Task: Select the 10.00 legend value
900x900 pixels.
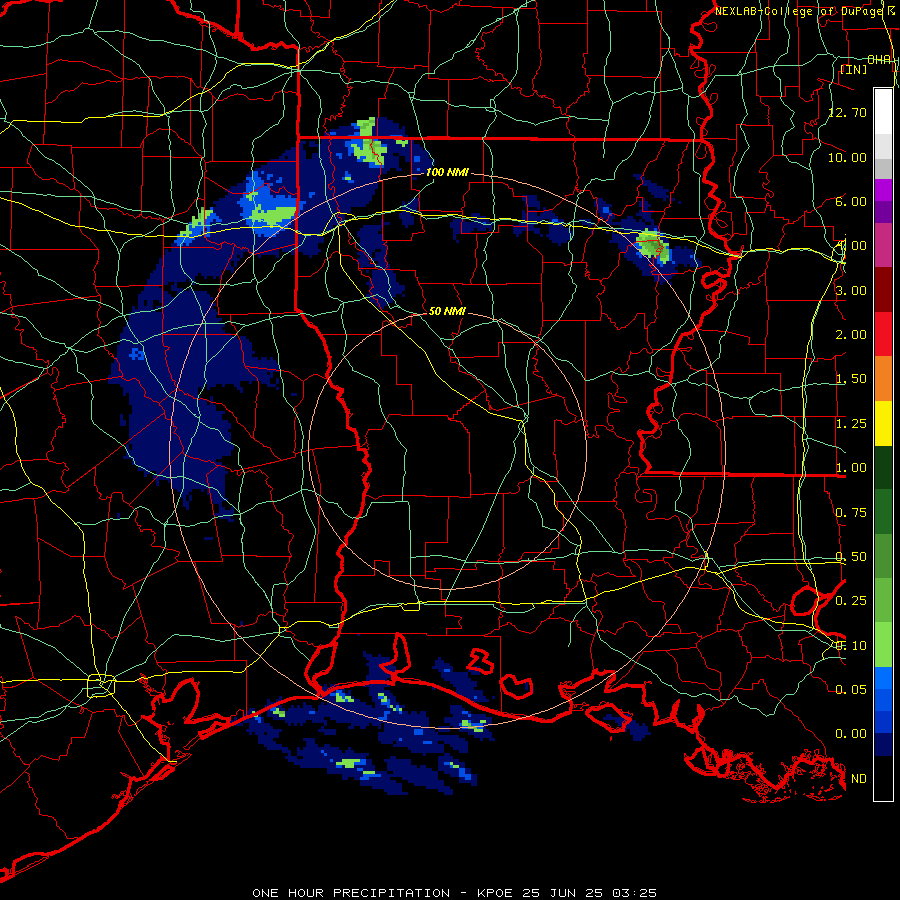Action: (x=847, y=157)
